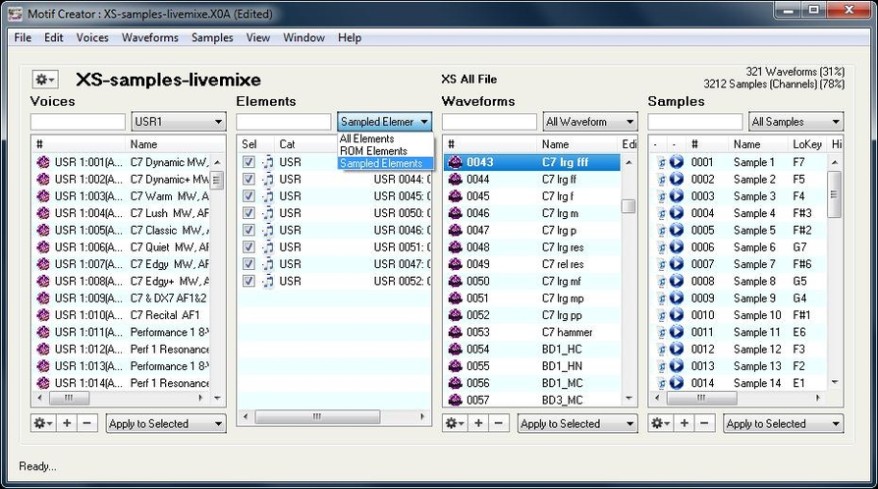Open the File menu
The image size is (878, 489).
point(22,38)
